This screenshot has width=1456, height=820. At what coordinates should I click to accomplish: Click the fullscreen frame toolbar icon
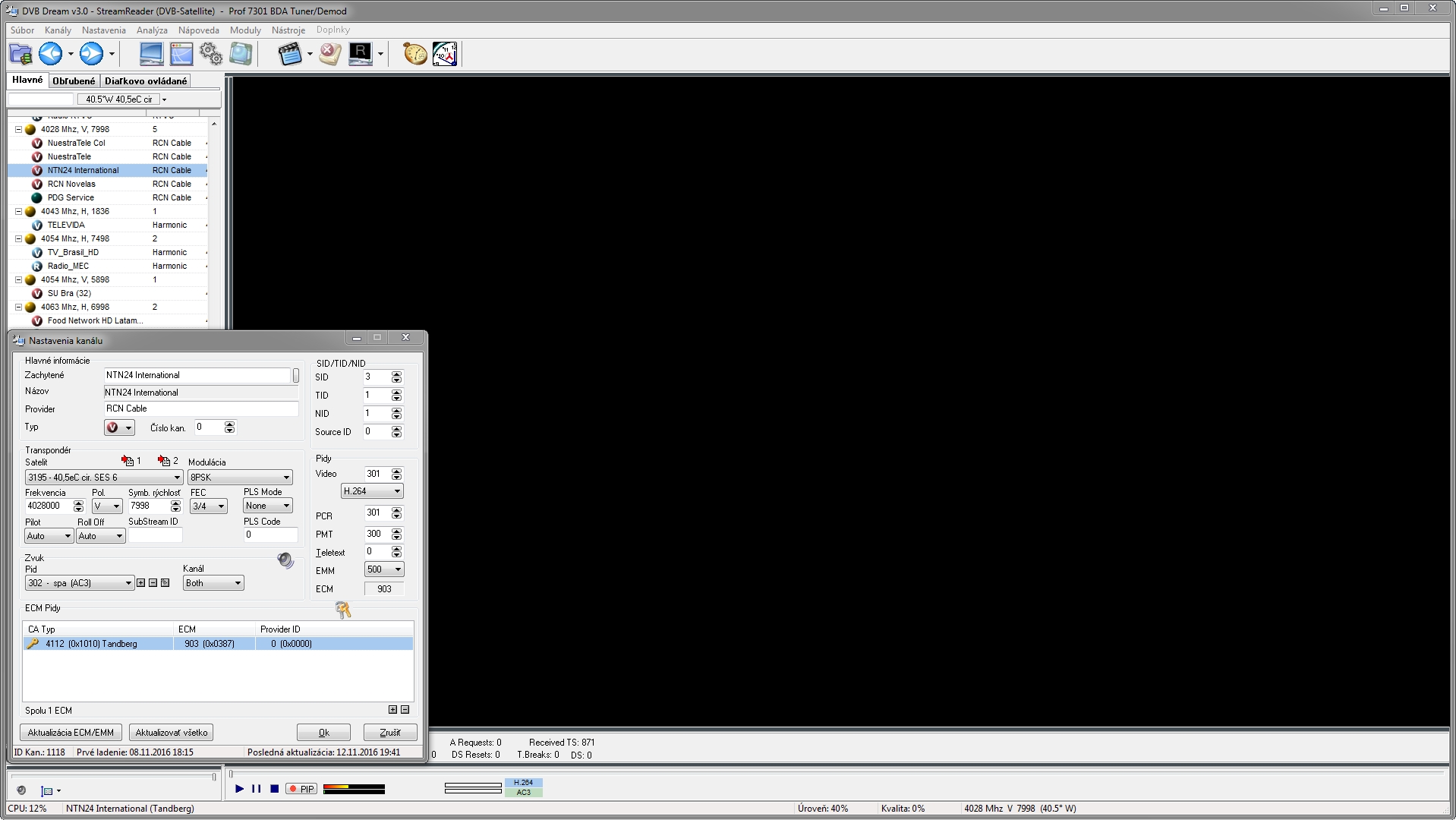(241, 54)
